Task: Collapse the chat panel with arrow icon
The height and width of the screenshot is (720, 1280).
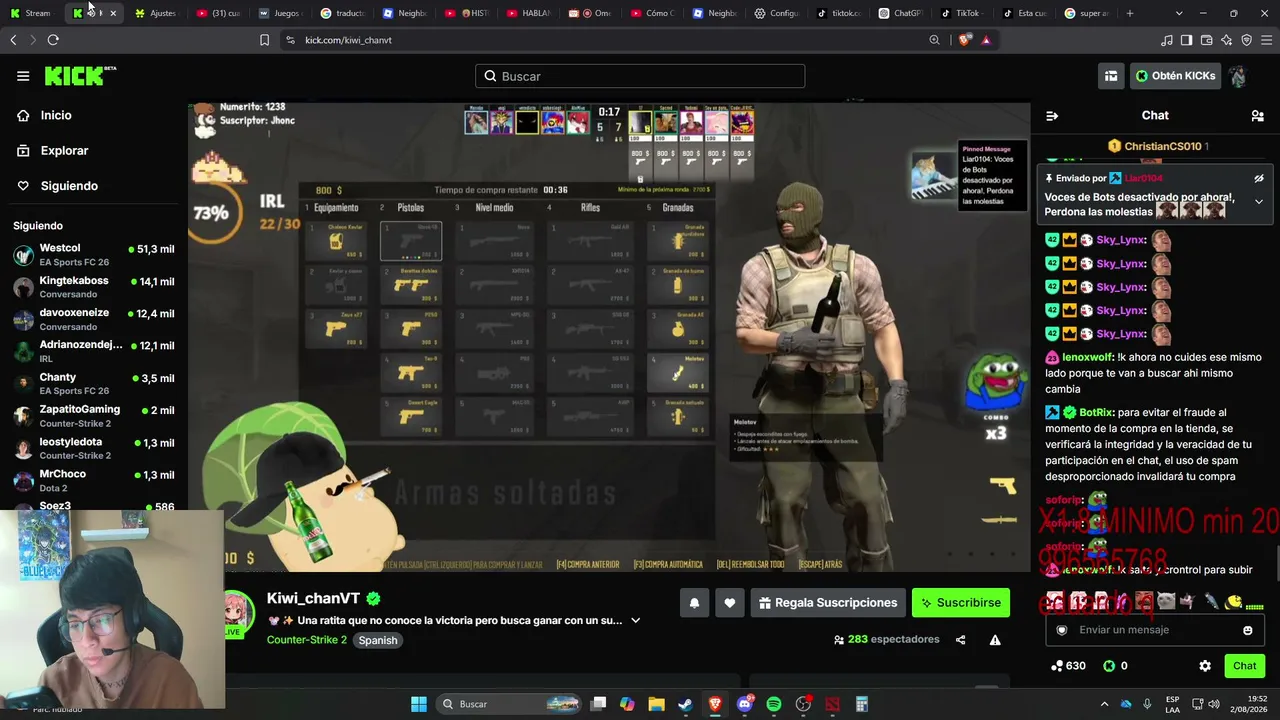Action: pos(1052,116)
